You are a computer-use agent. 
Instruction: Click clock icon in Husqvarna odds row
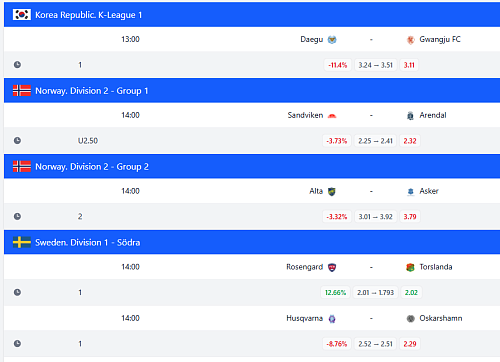click(17, 343)
